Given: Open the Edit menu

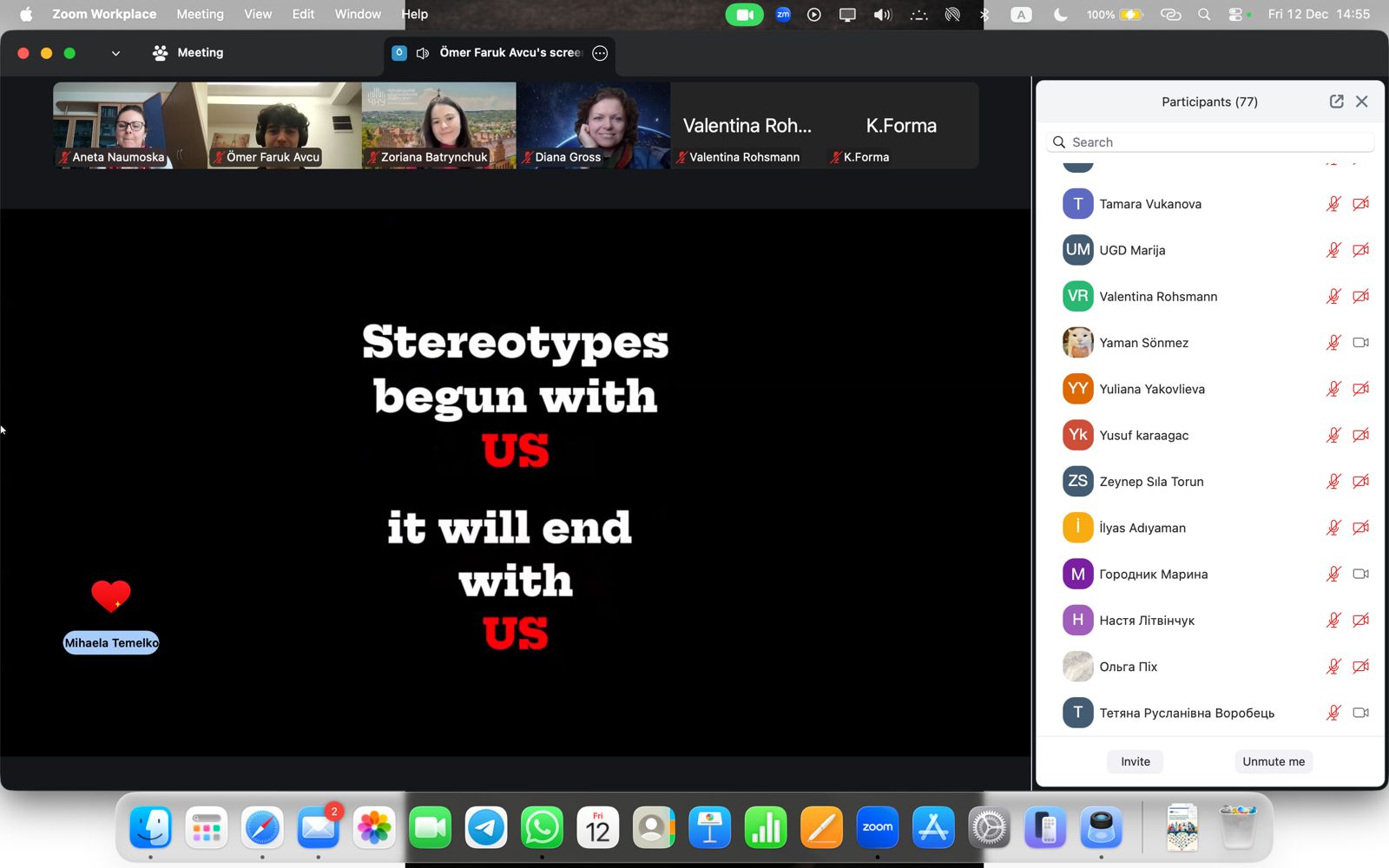Looking at the screenshot, I should (303, 14).
